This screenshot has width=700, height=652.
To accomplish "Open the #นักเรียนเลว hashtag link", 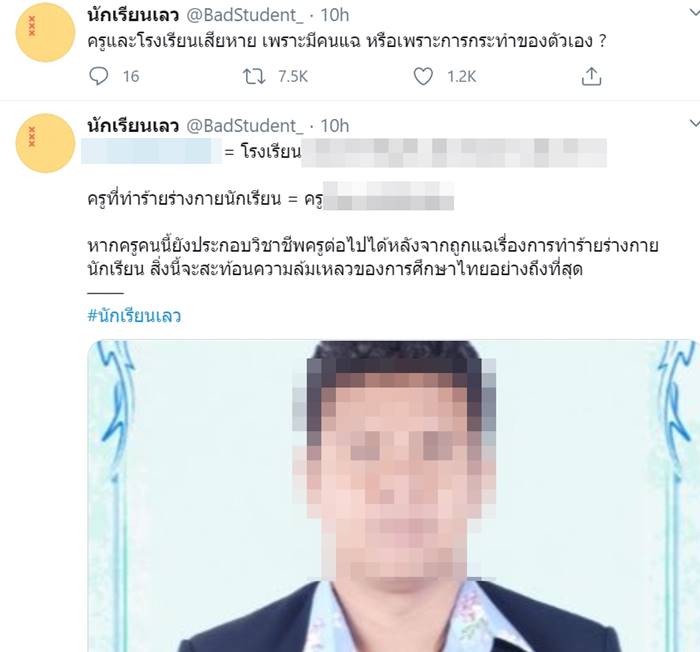I will click(134, 316).
